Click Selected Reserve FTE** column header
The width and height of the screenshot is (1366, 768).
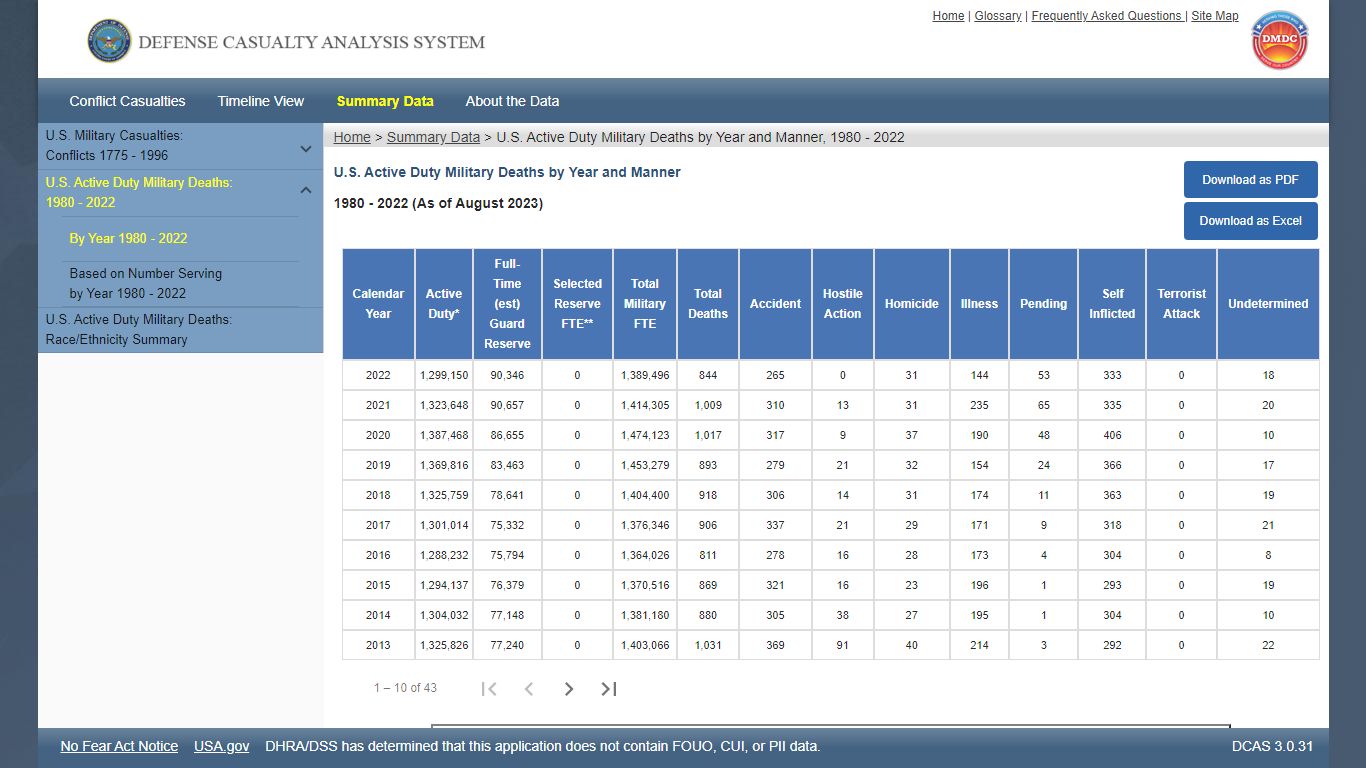pos(577,304)
